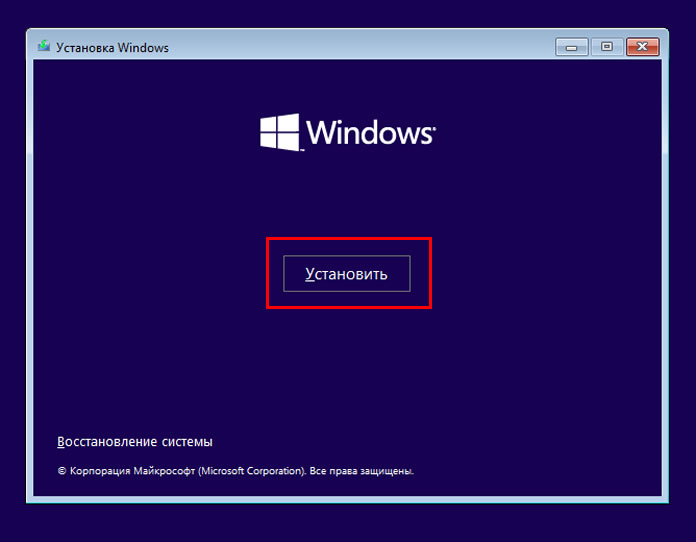Click the Windows setup icon in title bar

[x=44, y=46]
